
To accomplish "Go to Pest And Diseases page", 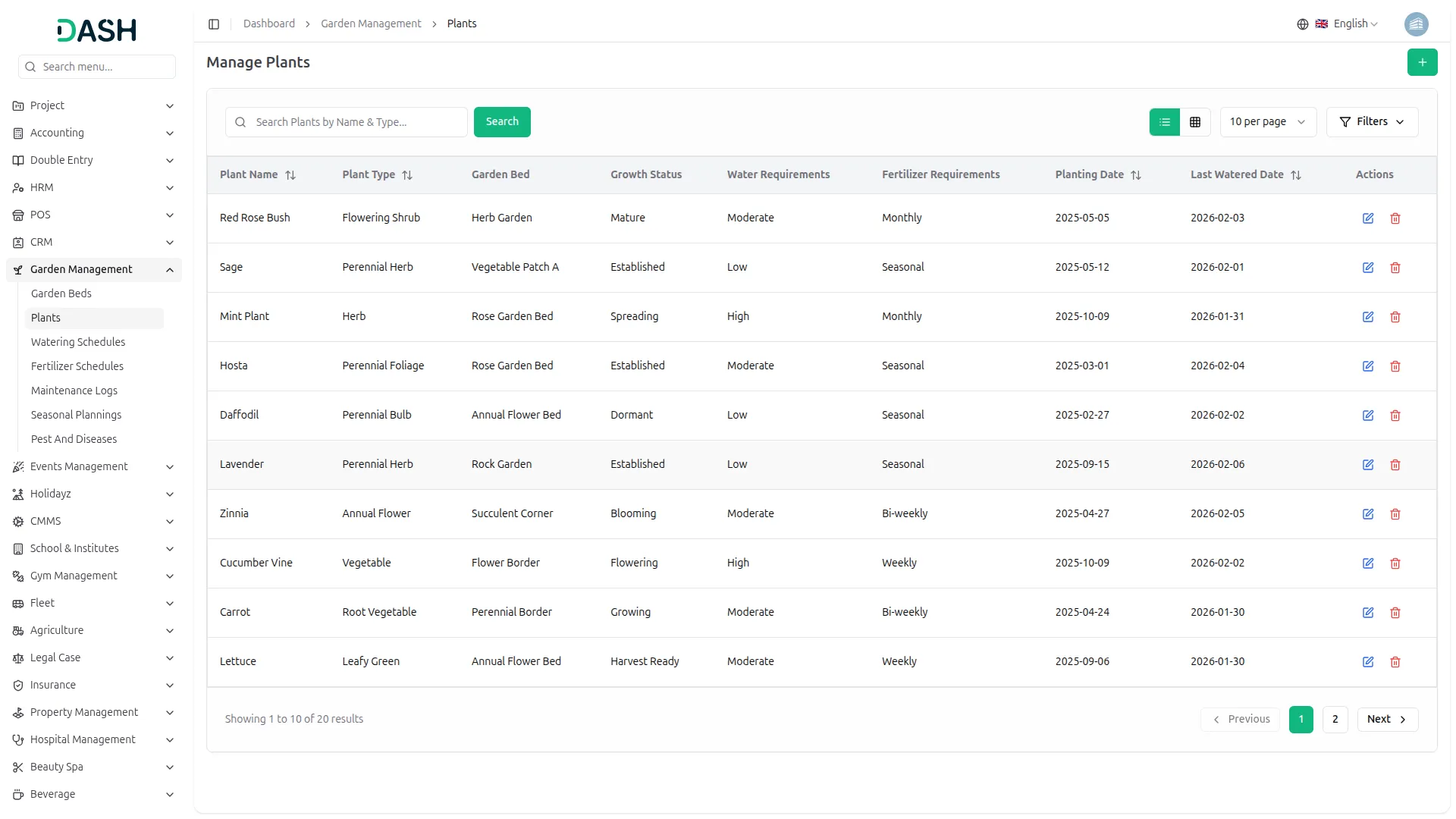I will [x=74, y=439].
